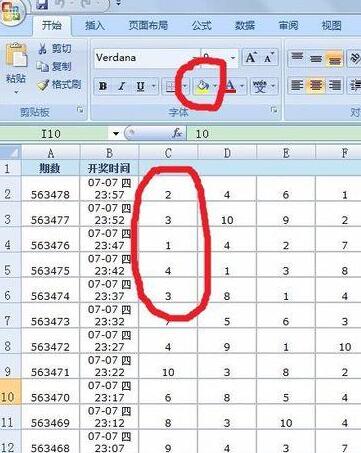Open the Name Box dropdown arrow
361x453 pixels.
(x=116, y=134)
